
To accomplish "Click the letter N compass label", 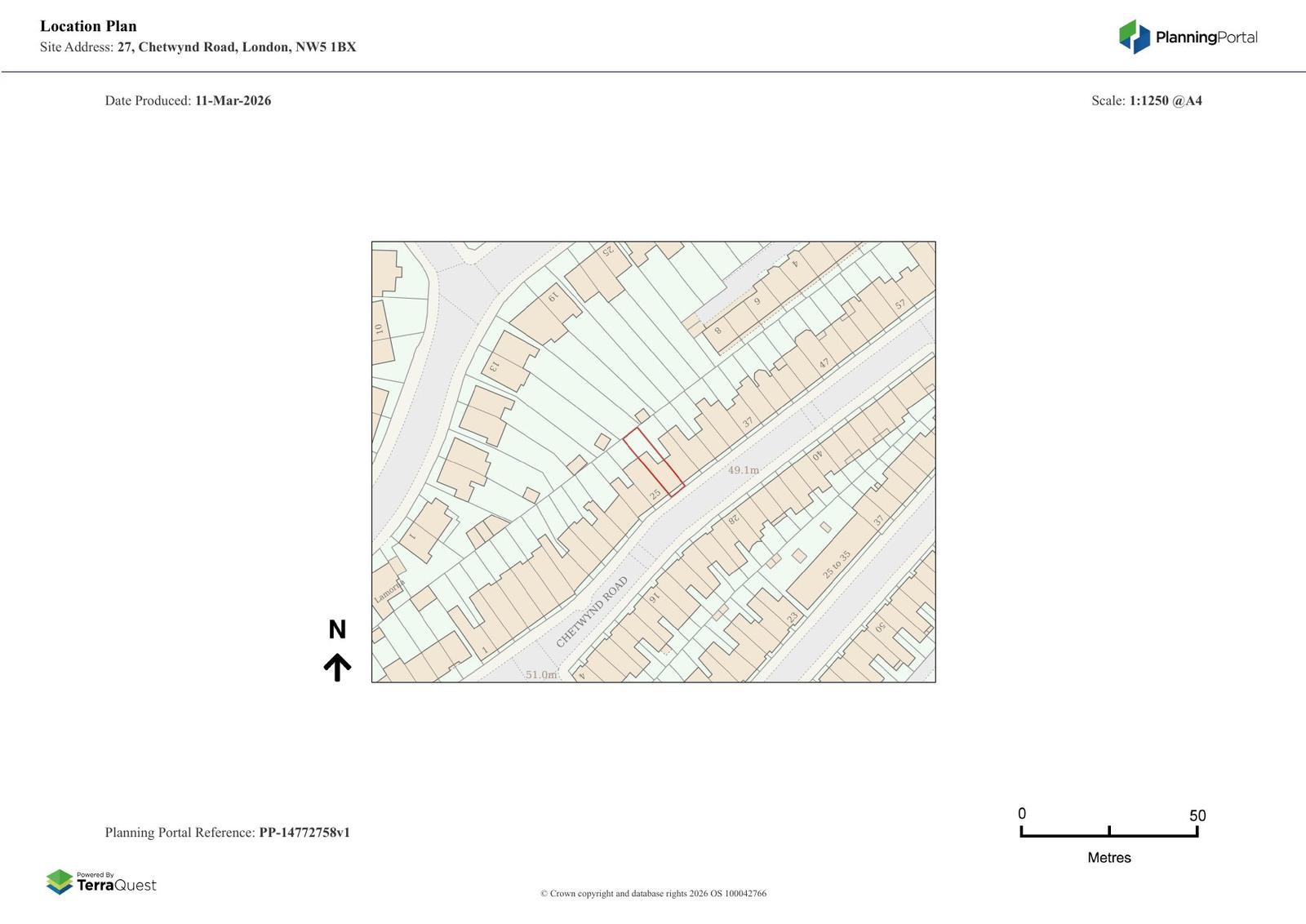I will tap(337, 629).
